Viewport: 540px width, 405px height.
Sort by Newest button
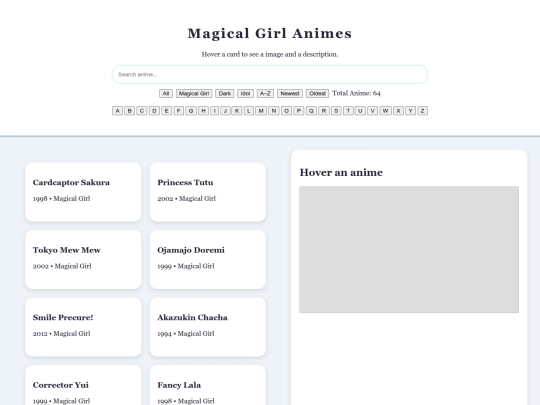[x=290, y=93]
